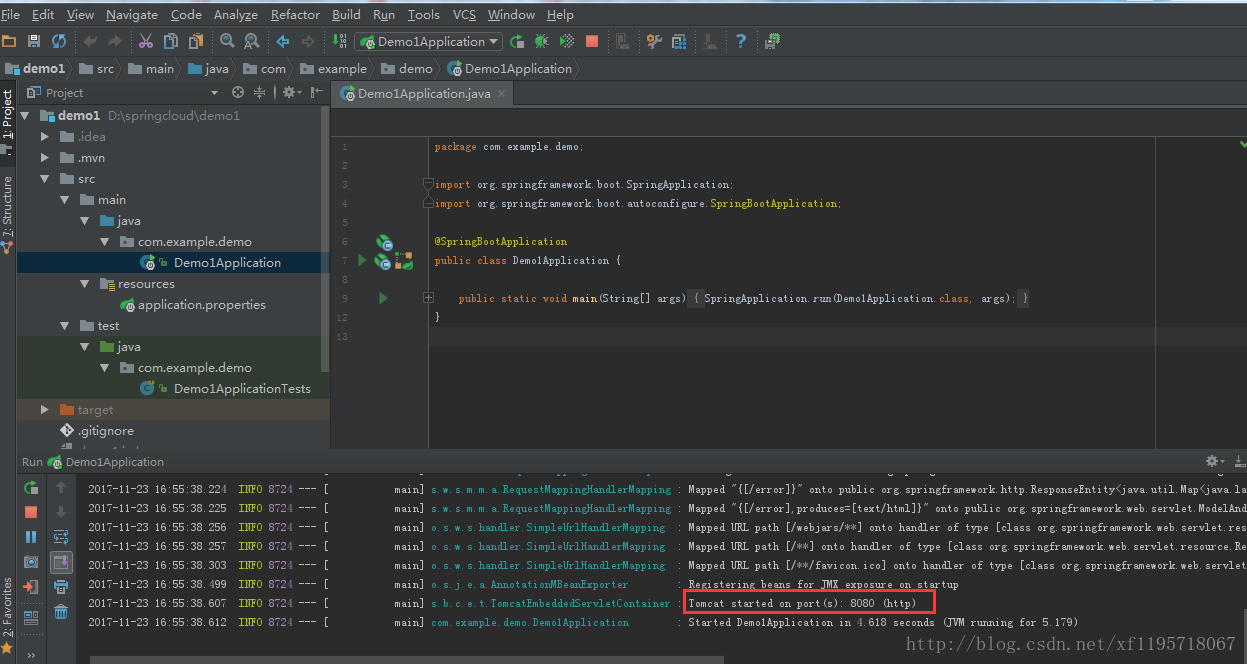Clear all console output with trash icon
Viewport: 1247px width, 664px height.
coord(61,612)
